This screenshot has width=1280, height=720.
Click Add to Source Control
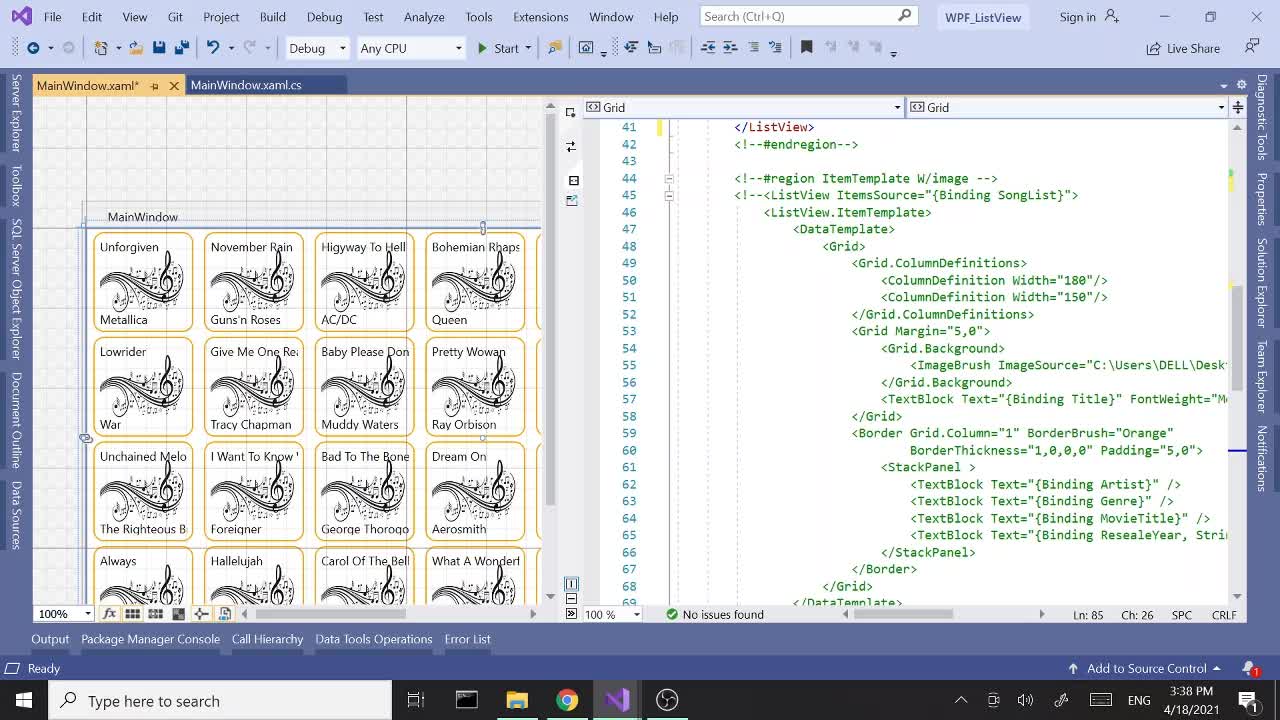(1144, 668)
